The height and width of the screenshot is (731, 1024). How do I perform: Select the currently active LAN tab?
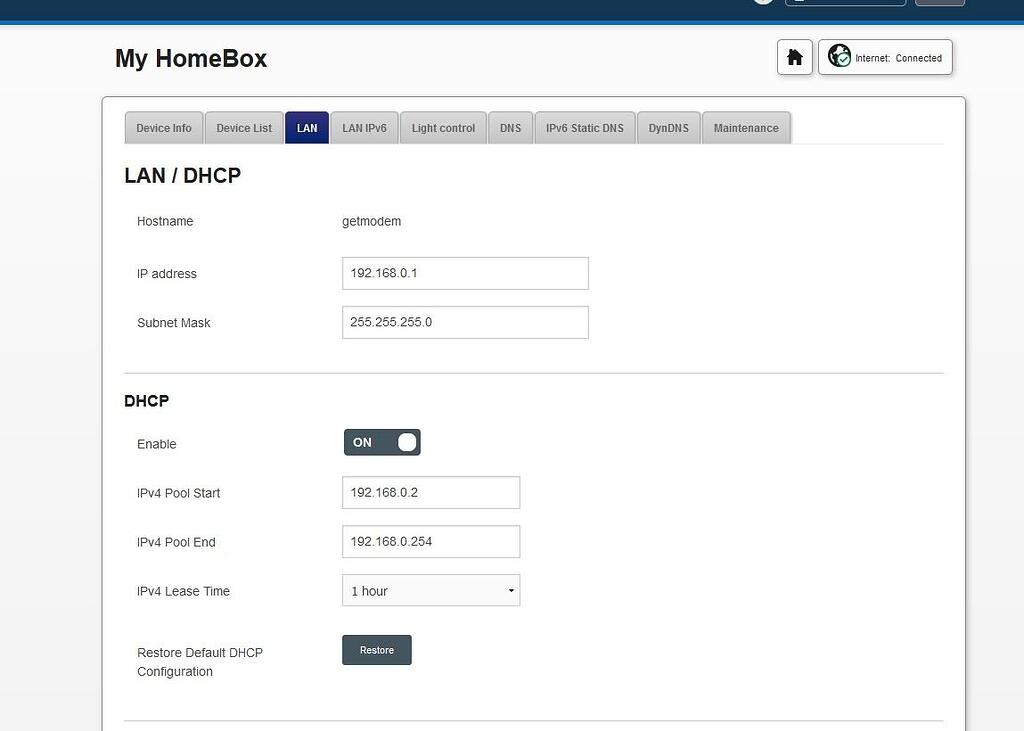coord(306,127)
